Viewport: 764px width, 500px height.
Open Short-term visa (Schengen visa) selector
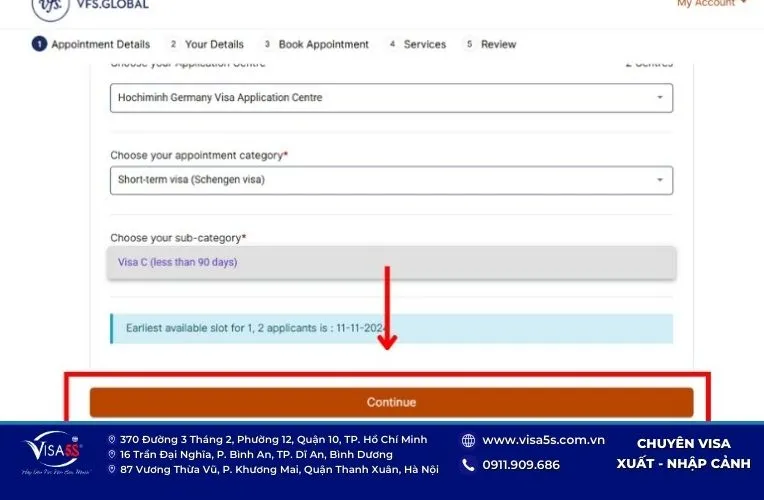391,180
